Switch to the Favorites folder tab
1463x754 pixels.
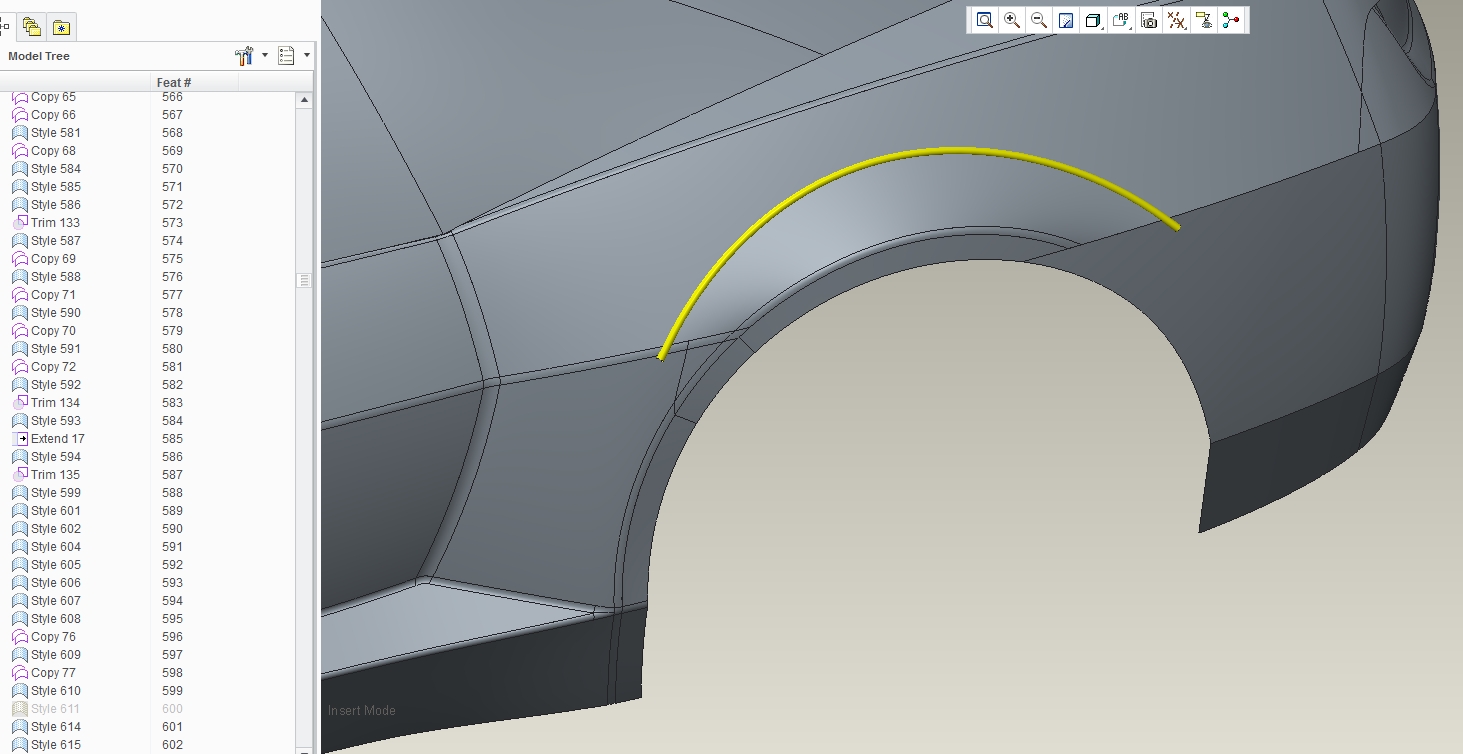click(61, 27)
